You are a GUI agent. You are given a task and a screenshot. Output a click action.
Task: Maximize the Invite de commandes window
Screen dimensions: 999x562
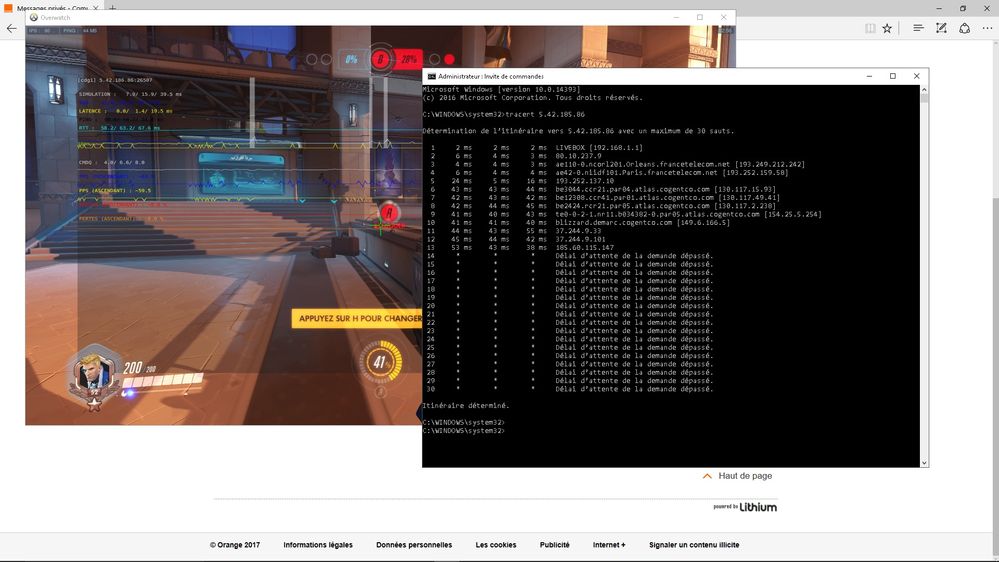pos(893,76)
